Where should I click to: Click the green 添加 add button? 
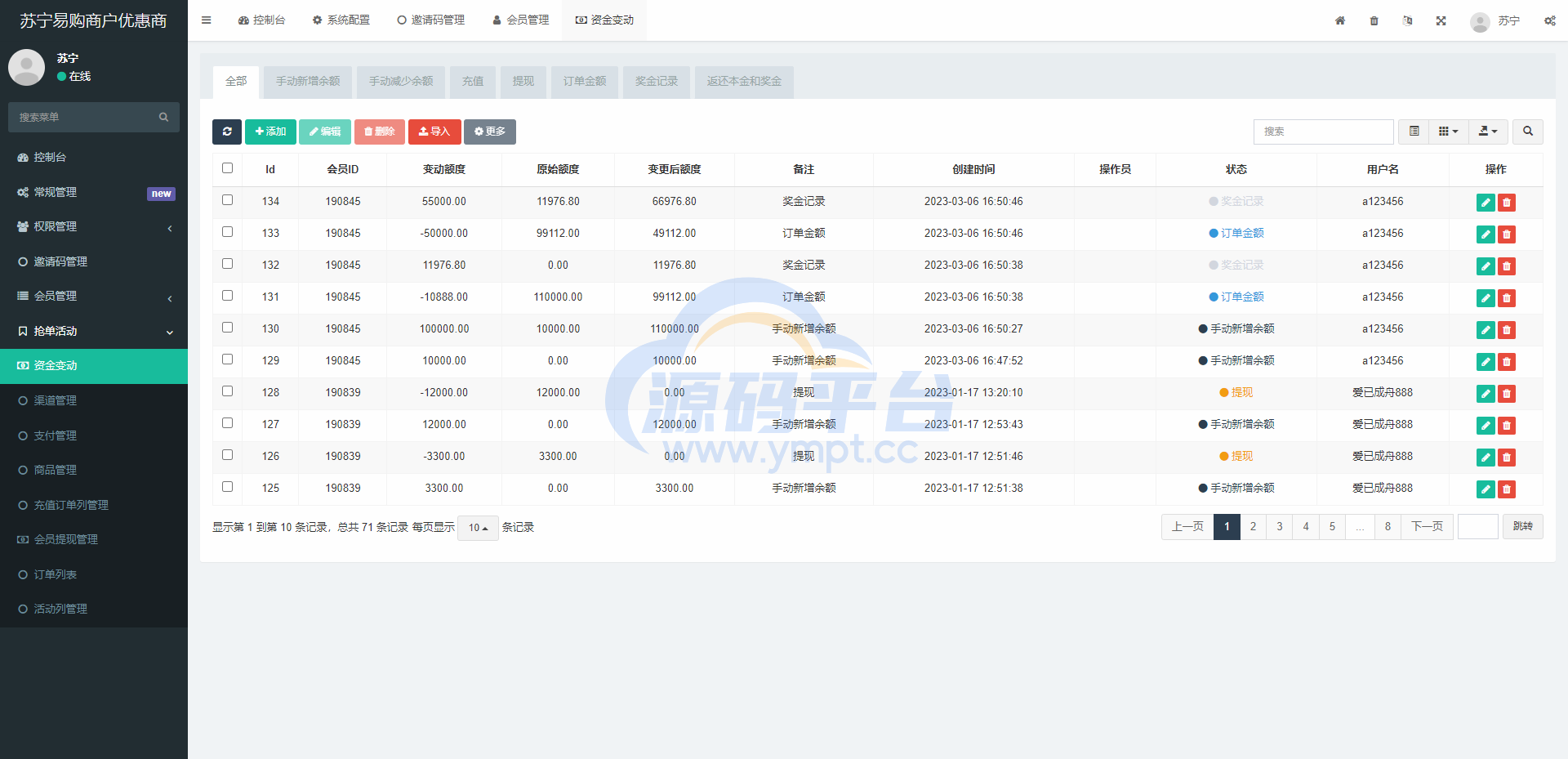270,132
